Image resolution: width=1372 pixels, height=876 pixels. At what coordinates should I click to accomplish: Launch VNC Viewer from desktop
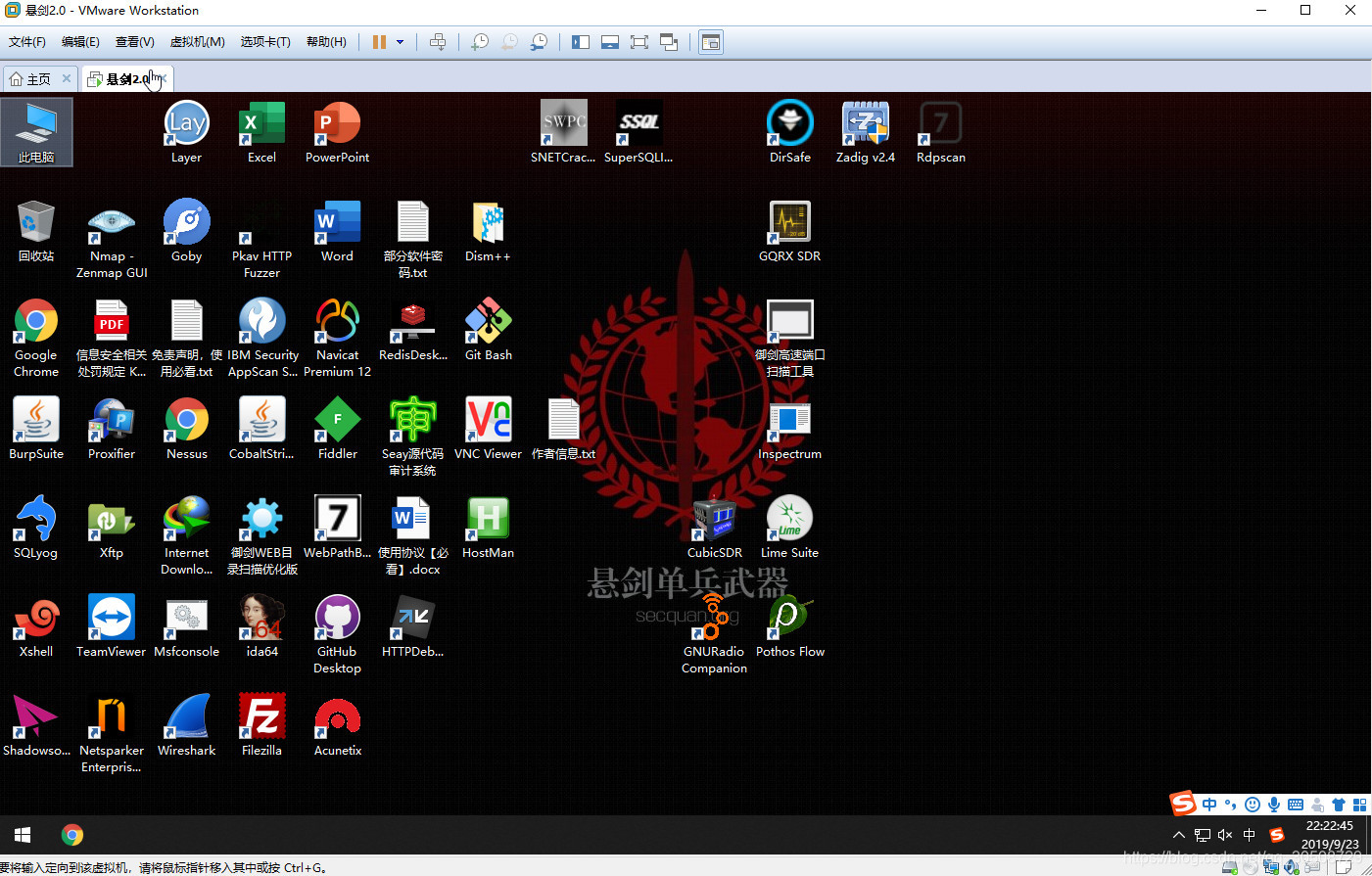[x=488, y=428]
